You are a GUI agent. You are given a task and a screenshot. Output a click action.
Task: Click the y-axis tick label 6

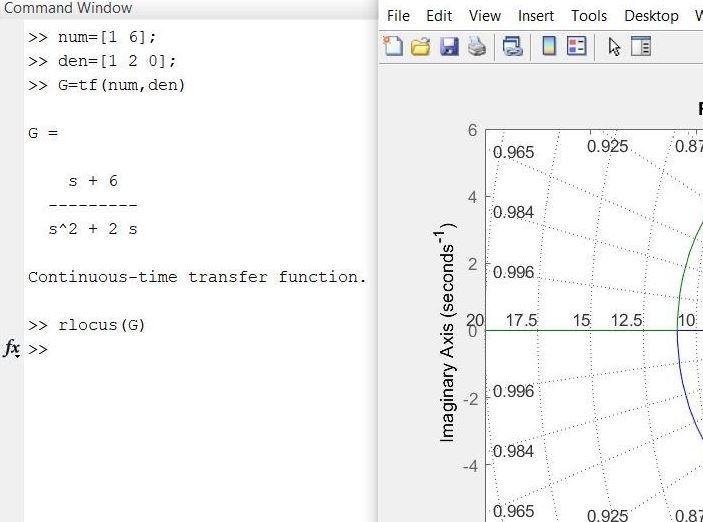click(x=473, y=130)
